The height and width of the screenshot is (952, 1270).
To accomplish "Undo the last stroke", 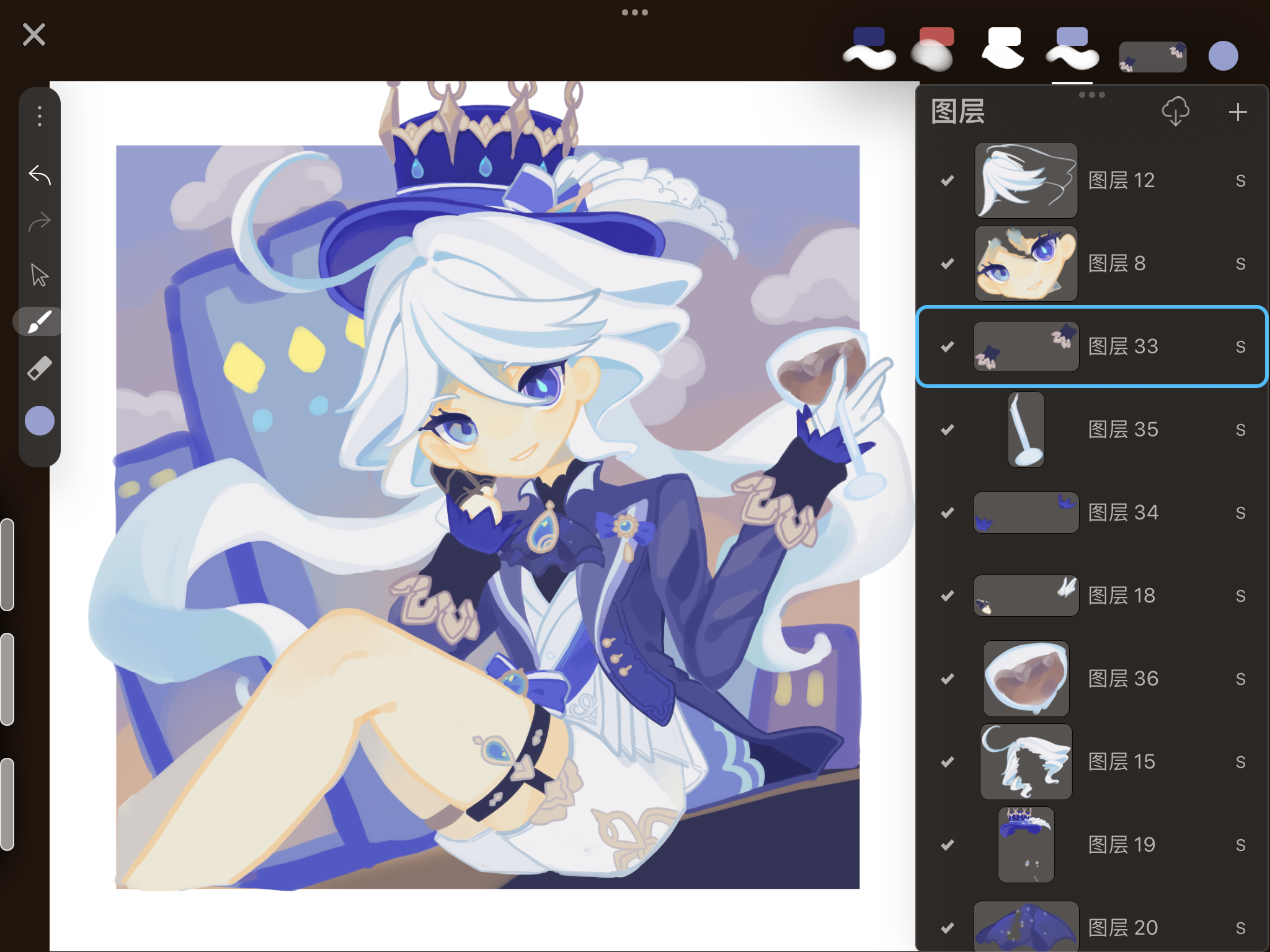I will tap(40, 175).
